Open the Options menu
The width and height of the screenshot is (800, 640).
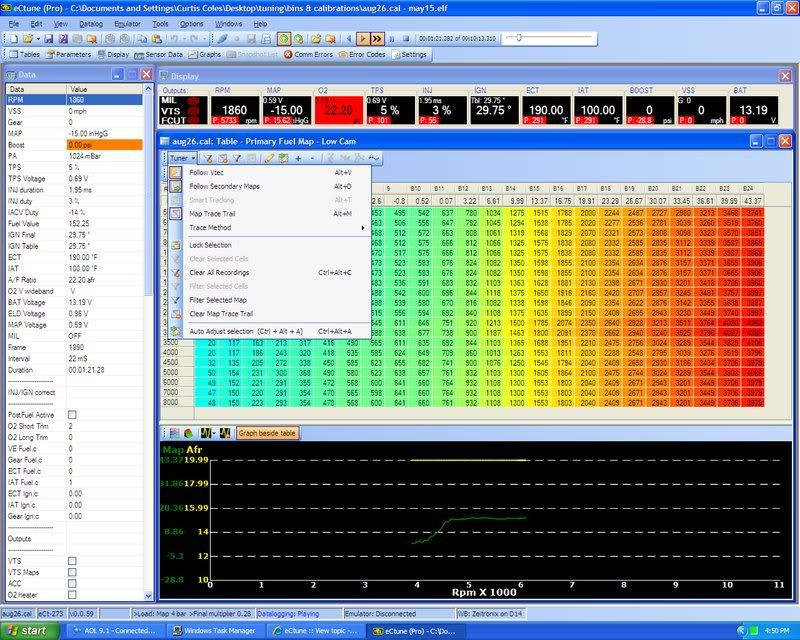[191, 24]
